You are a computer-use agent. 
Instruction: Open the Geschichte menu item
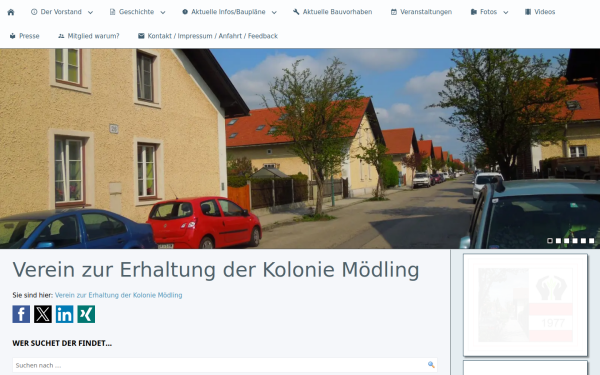click(132, 12)
